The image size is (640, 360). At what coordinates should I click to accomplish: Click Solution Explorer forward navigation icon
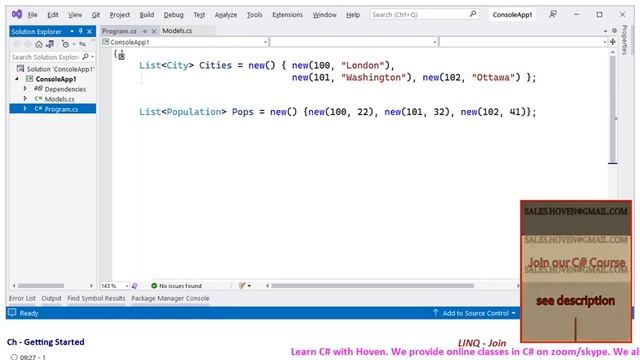[27, 44]
